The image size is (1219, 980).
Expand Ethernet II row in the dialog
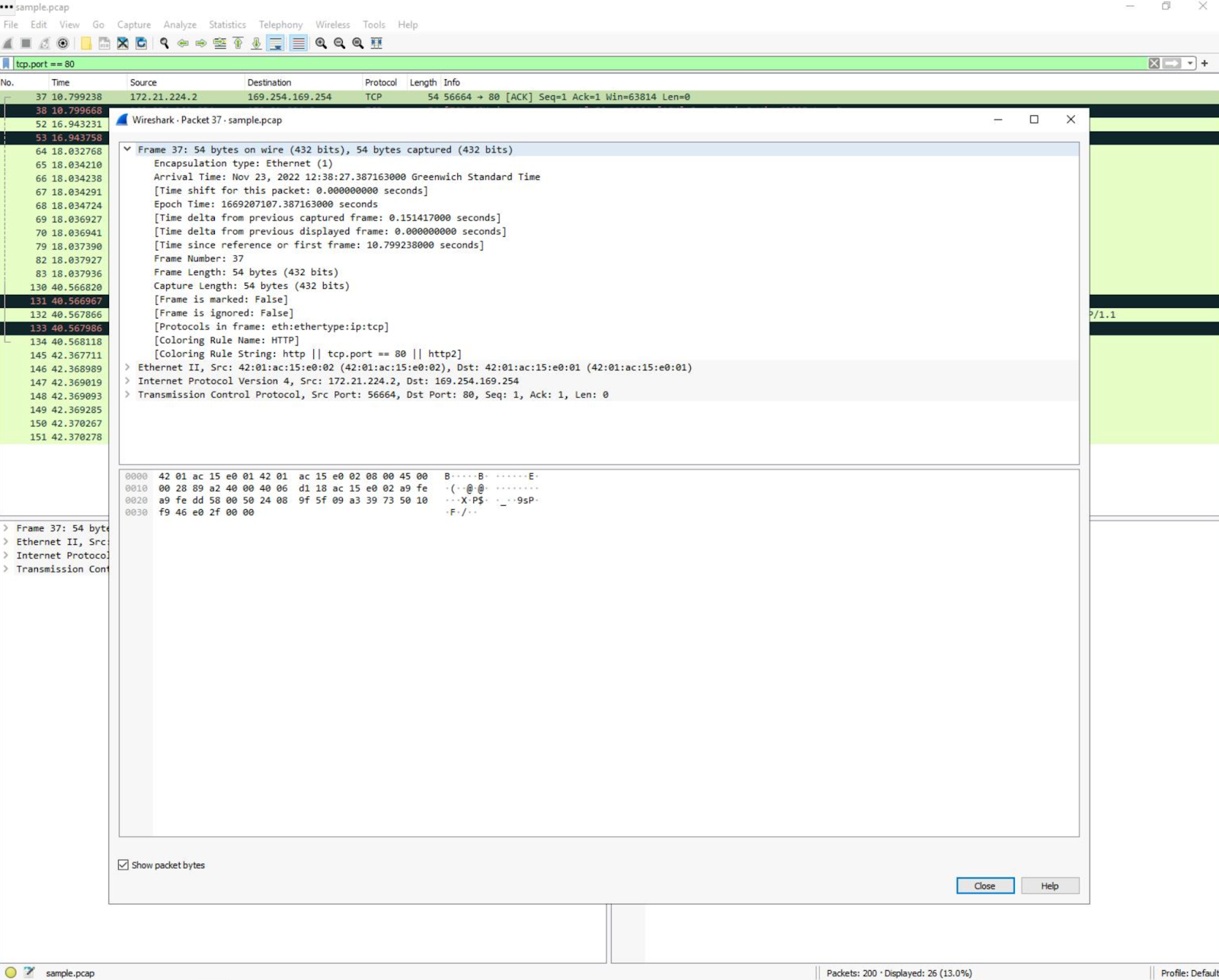[x=127, y=367]
